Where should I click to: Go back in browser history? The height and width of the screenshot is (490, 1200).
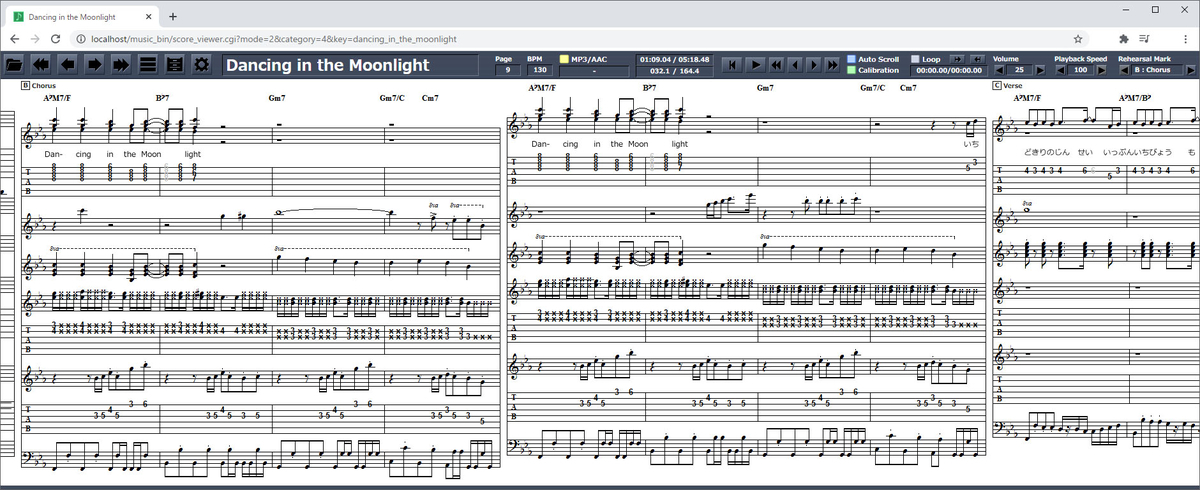click(15, 39)
